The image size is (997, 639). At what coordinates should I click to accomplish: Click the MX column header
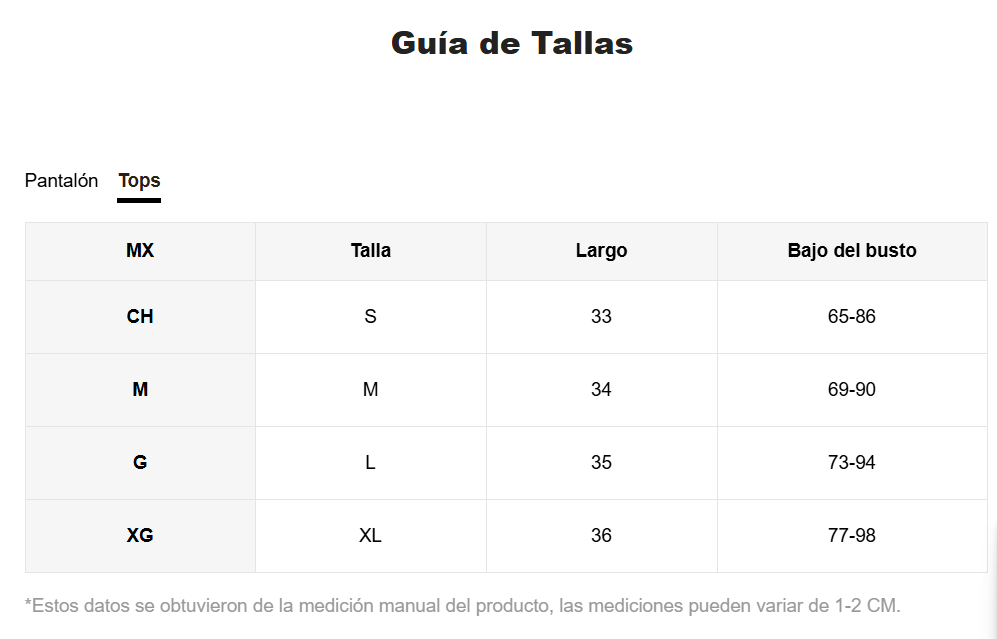(x=140, y=251)
